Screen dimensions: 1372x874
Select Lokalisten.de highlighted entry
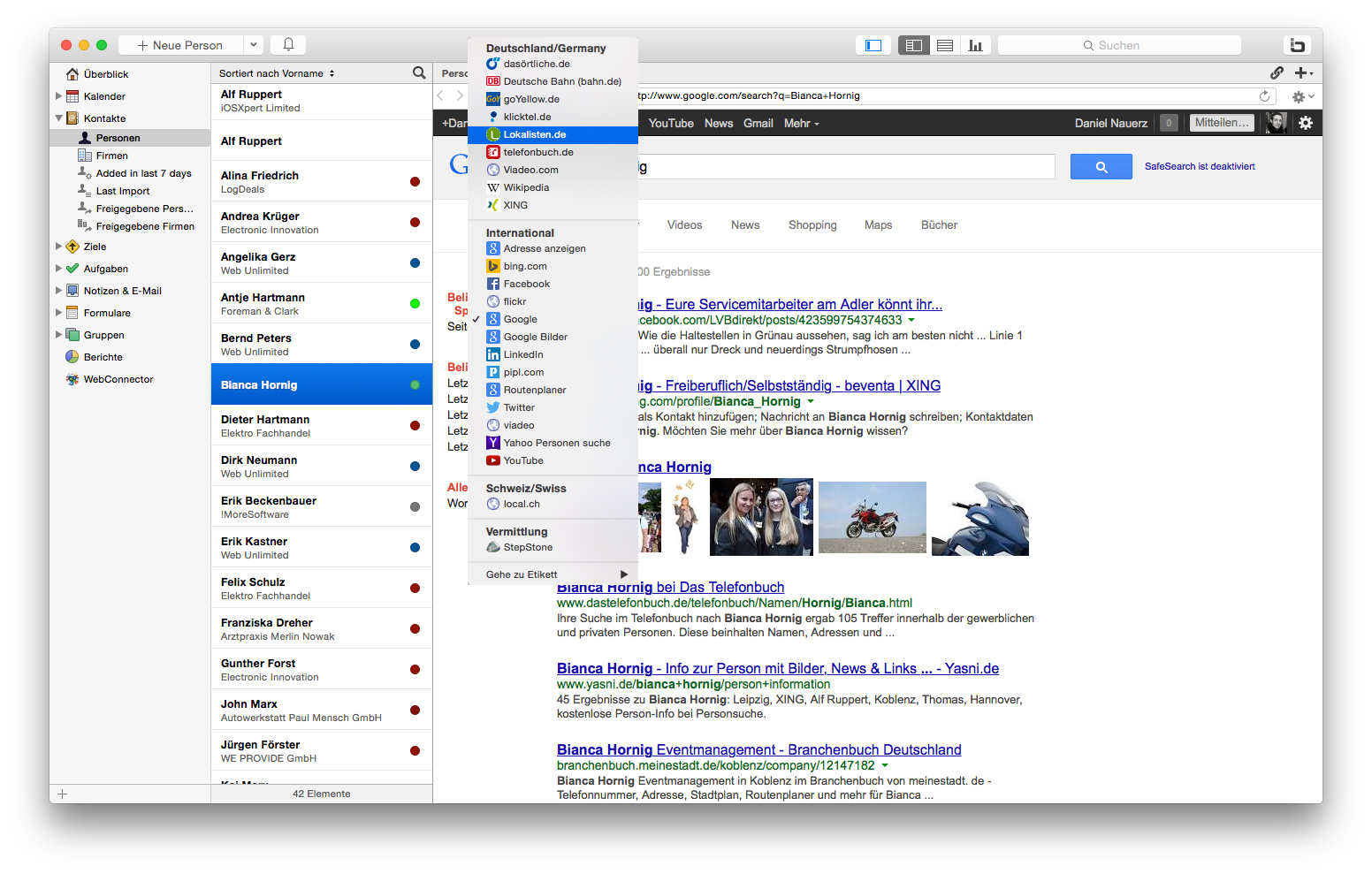pyautogui.click(x=553, y=134)
